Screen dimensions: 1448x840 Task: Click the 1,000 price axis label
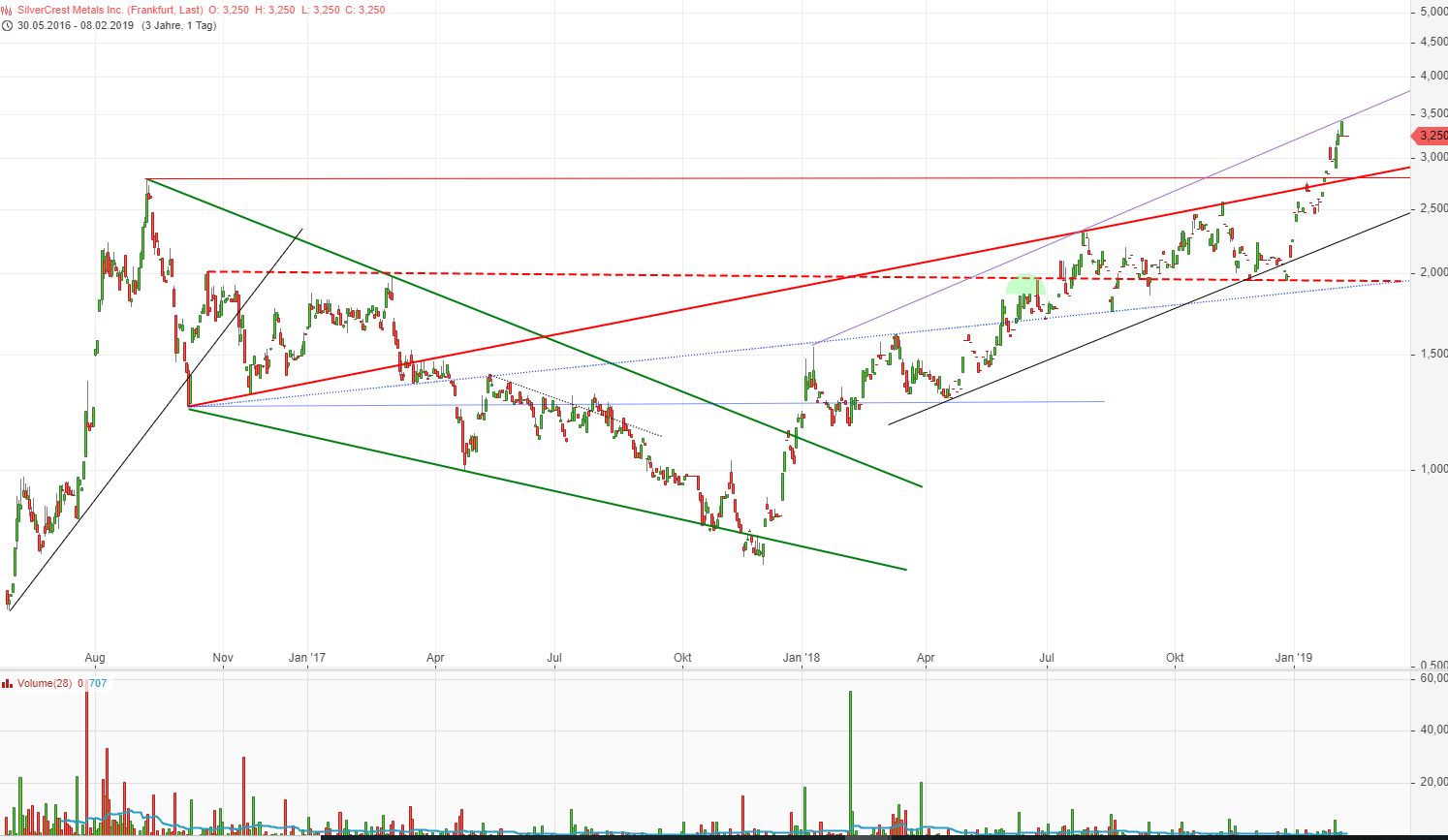pos(1432,470)
